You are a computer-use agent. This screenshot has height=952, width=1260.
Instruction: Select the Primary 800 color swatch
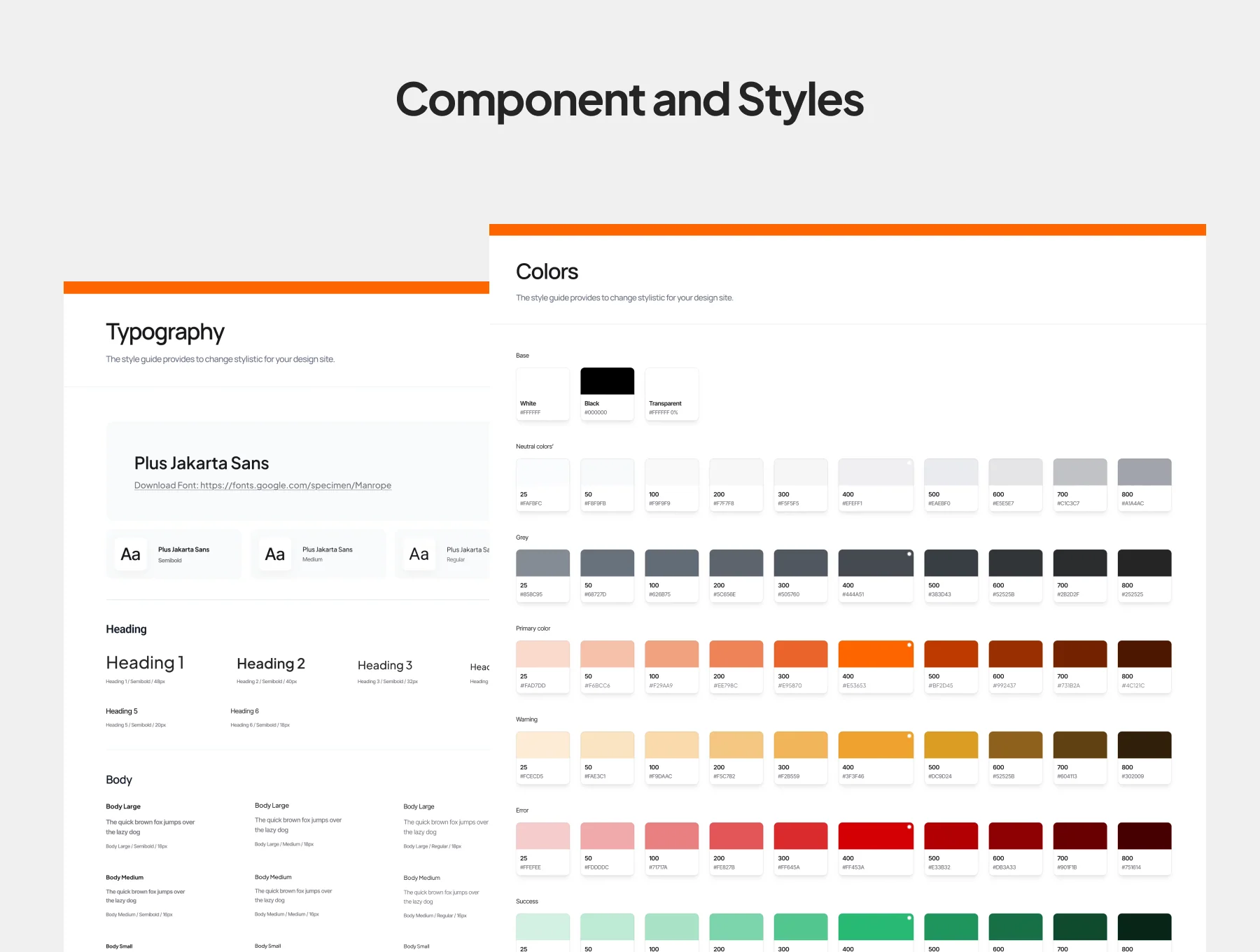(1144, 667)
